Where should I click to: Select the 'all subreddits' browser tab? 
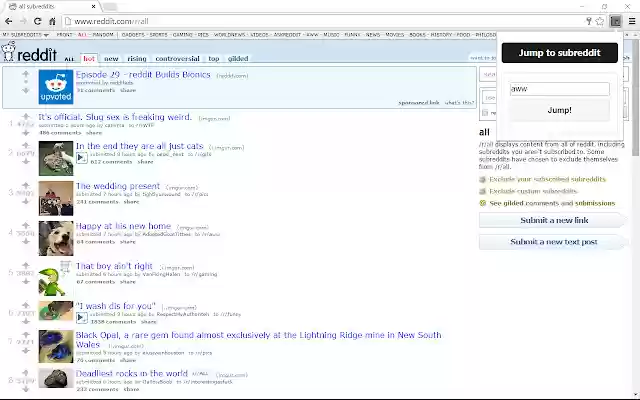53,7
